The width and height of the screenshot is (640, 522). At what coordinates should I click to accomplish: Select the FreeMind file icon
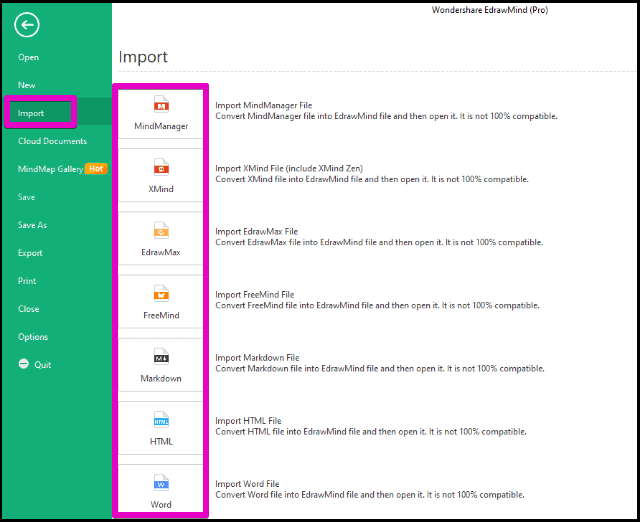click(161, 294)
